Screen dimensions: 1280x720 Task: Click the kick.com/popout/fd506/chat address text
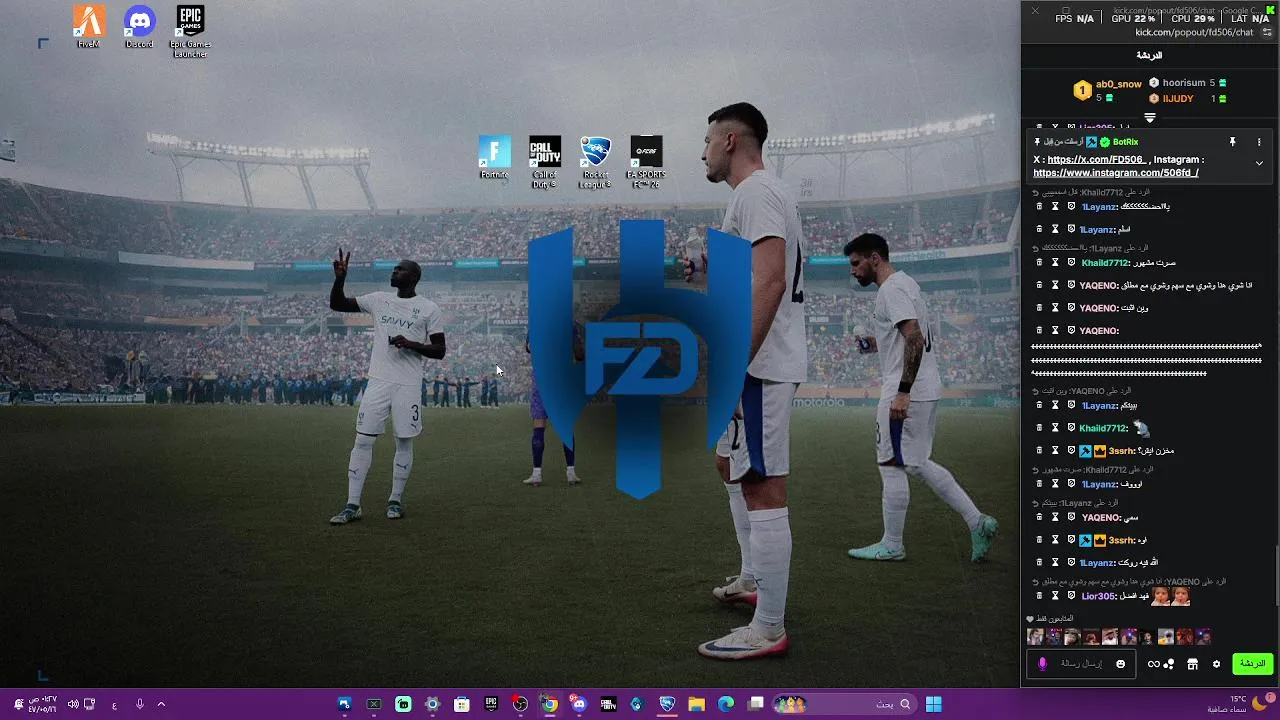1194,32
